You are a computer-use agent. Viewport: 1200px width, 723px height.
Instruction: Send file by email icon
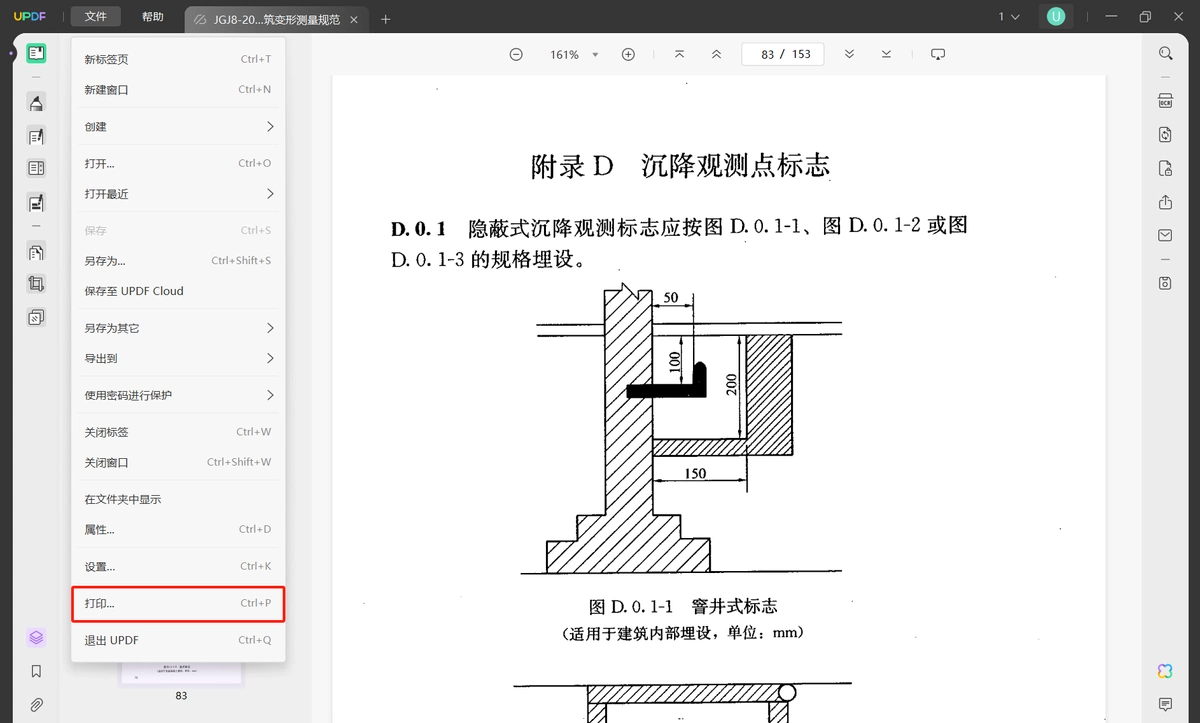coord(1165,235)
